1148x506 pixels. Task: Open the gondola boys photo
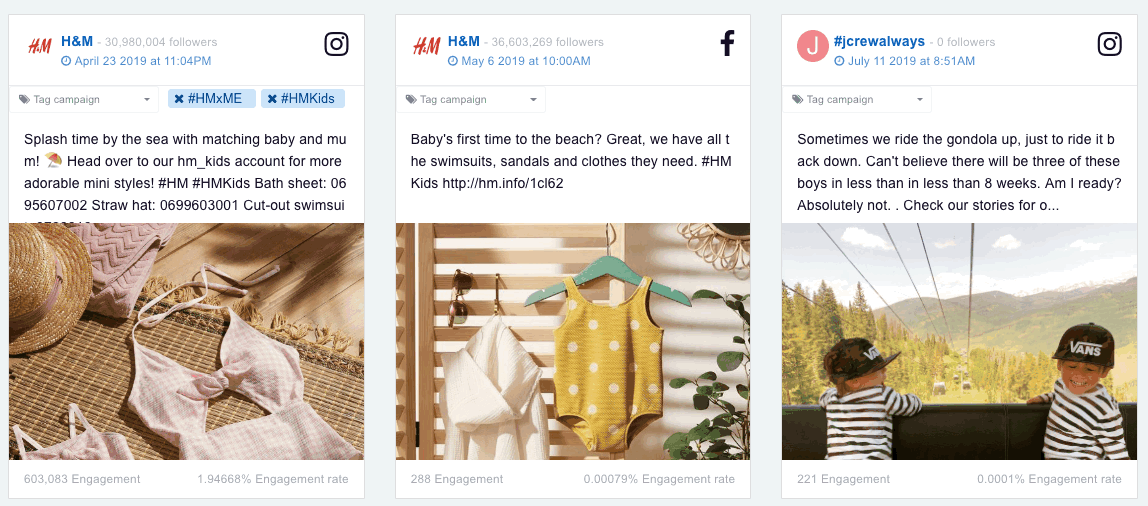tap(959, 341)
